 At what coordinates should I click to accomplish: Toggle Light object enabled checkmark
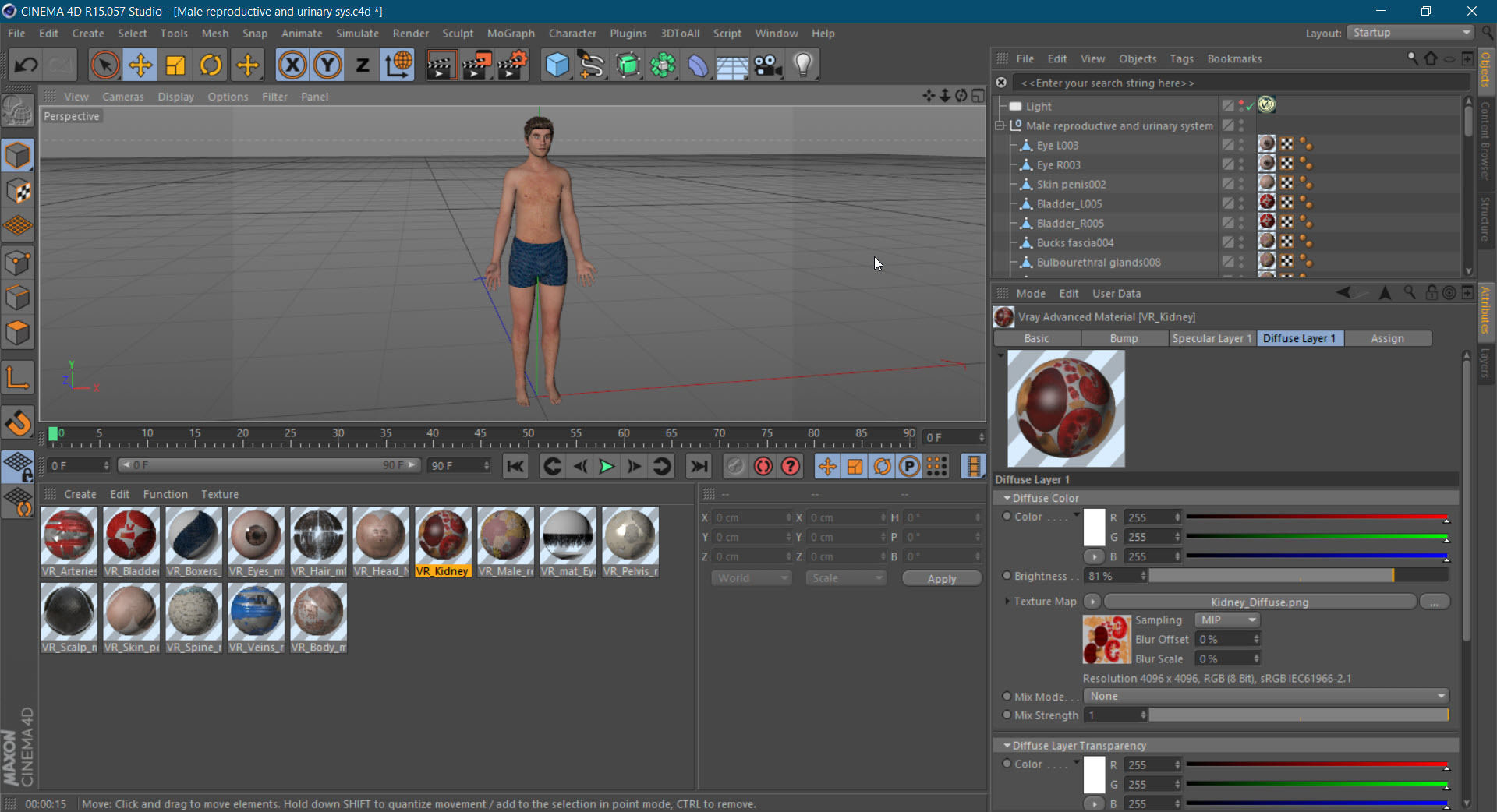coord(1251,106)
